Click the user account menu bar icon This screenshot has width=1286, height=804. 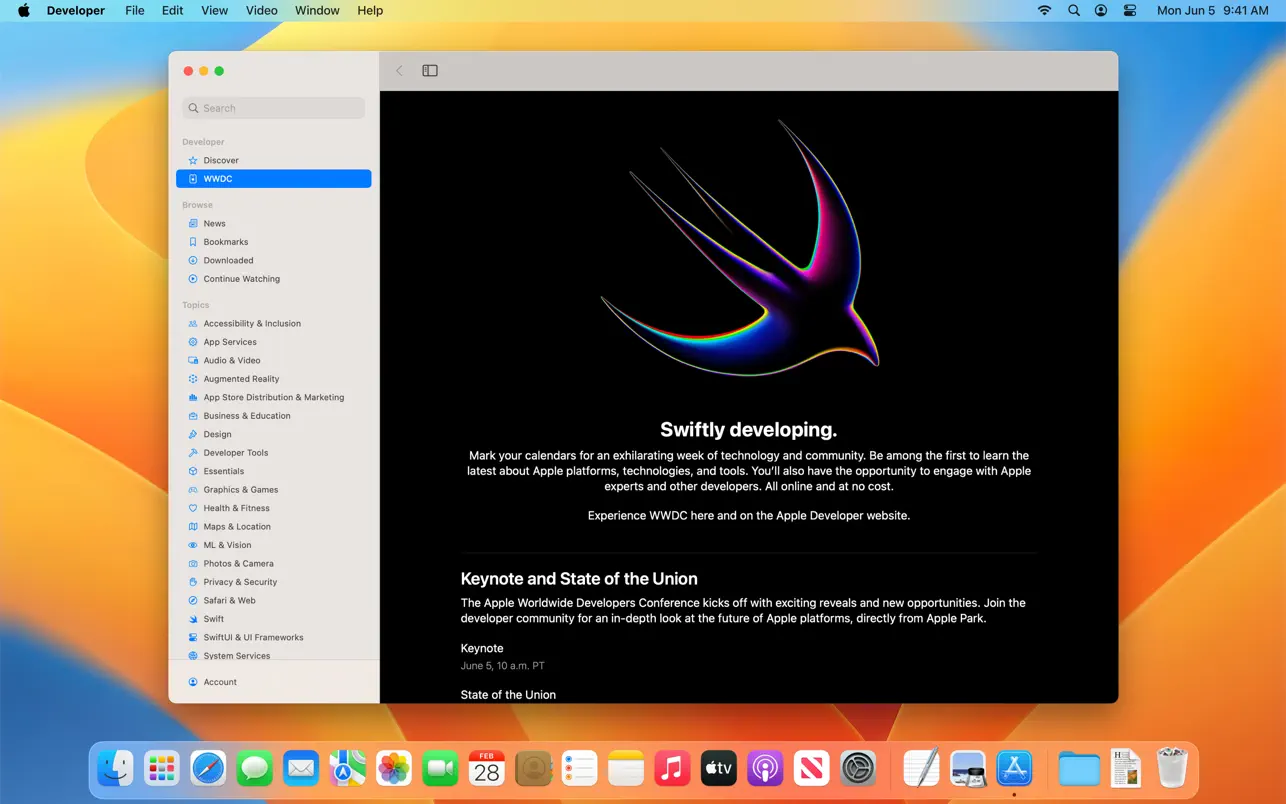pos(1101,10)
